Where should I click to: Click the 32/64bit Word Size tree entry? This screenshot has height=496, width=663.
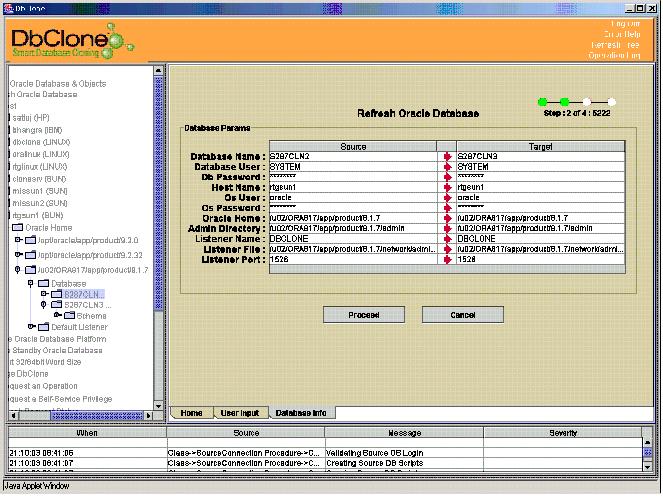click(45, 362)
